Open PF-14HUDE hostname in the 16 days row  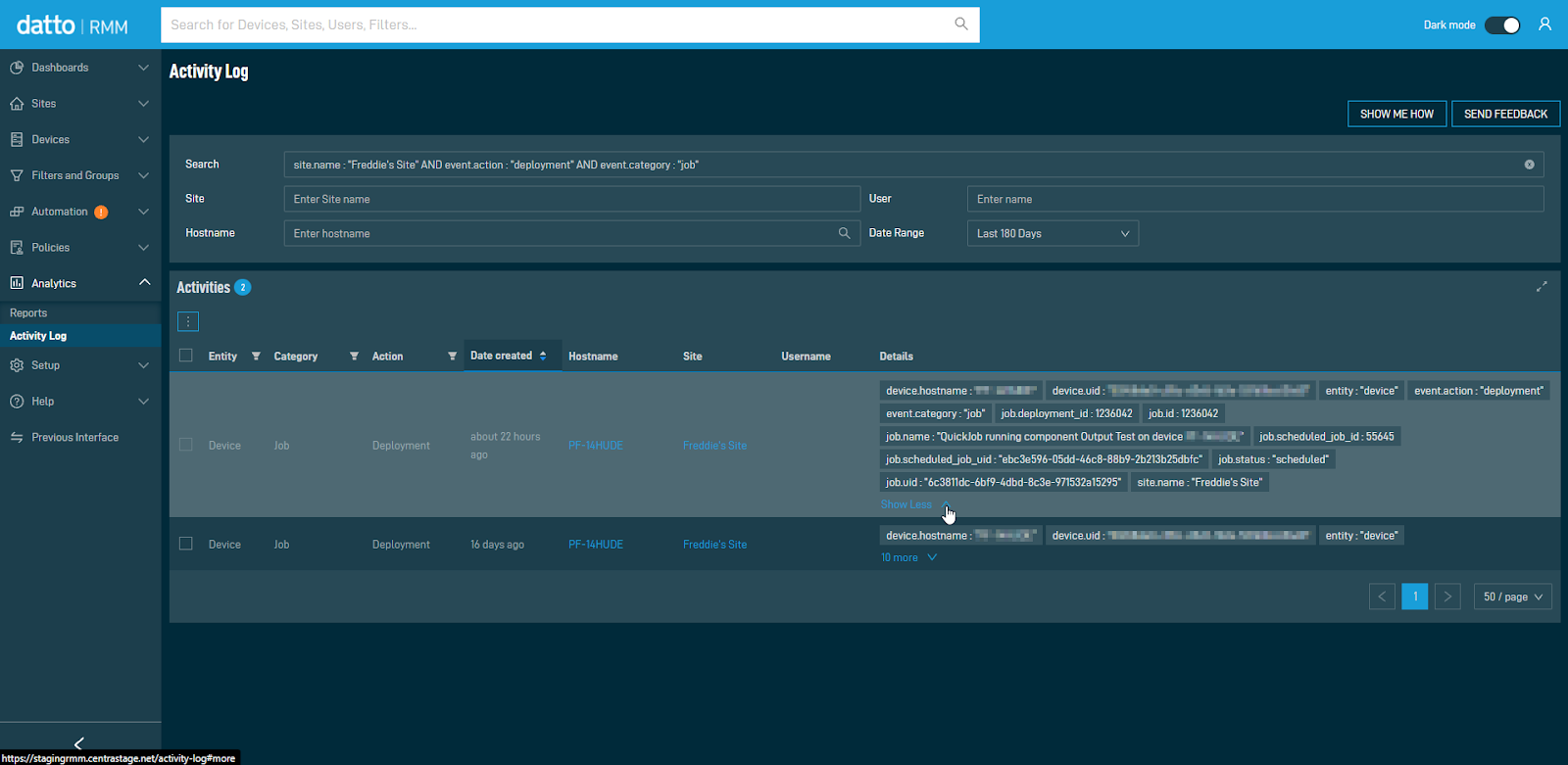(596, 545)
